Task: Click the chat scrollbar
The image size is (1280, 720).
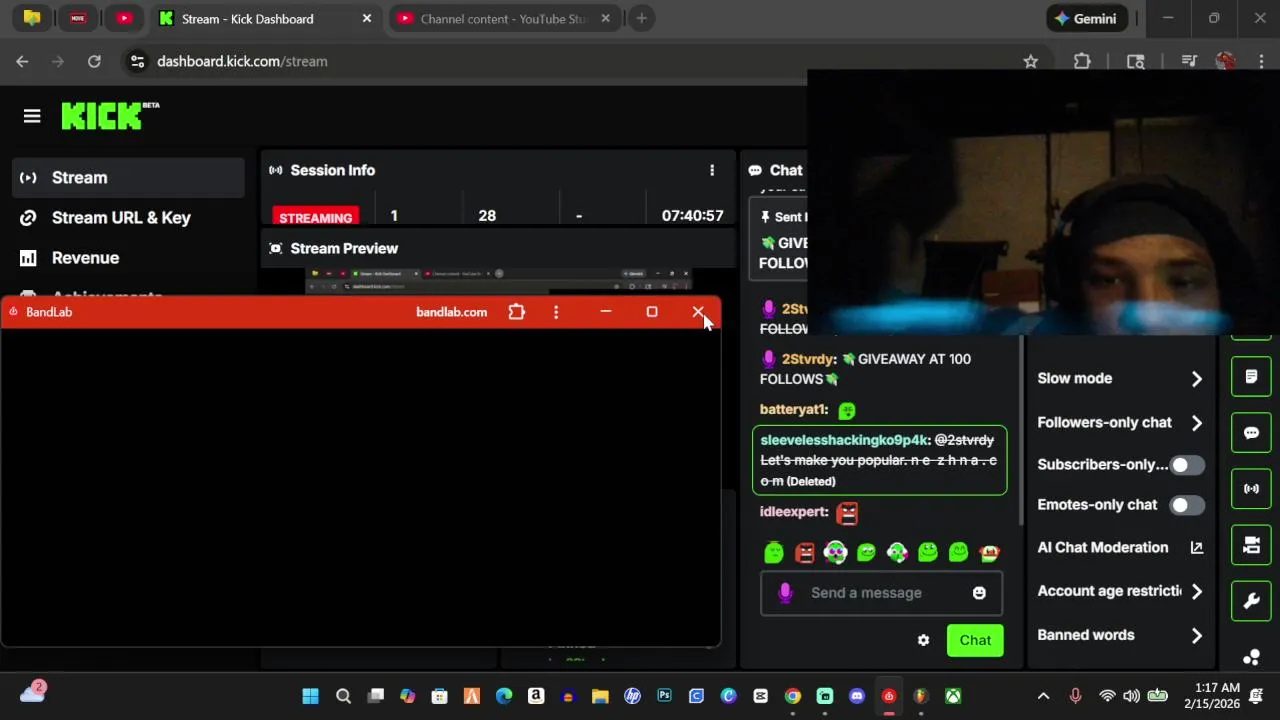Action: pos(1021,430)
